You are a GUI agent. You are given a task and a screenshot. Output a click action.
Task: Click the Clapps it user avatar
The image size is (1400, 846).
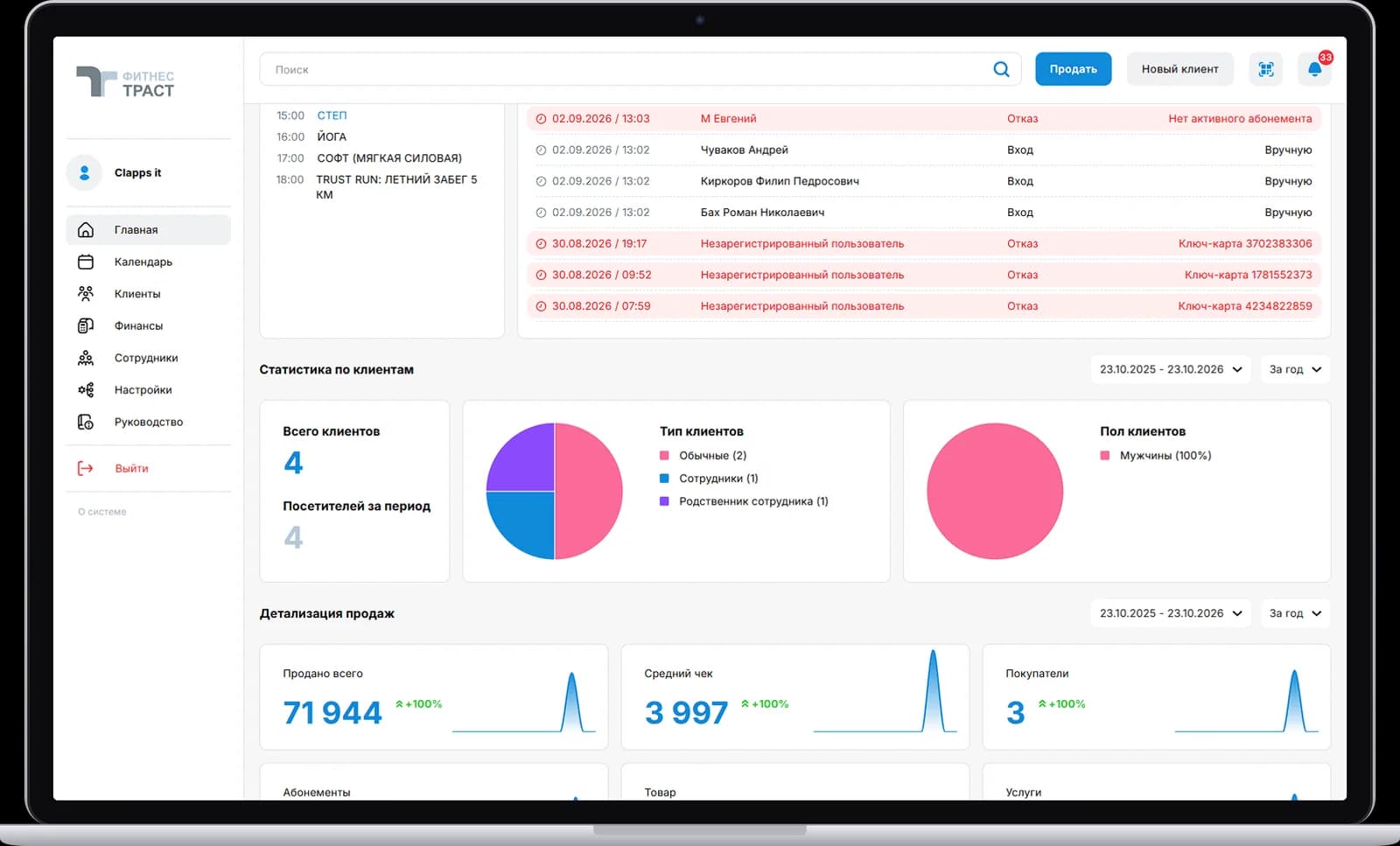pyautogui.click(x=85, y=172)
